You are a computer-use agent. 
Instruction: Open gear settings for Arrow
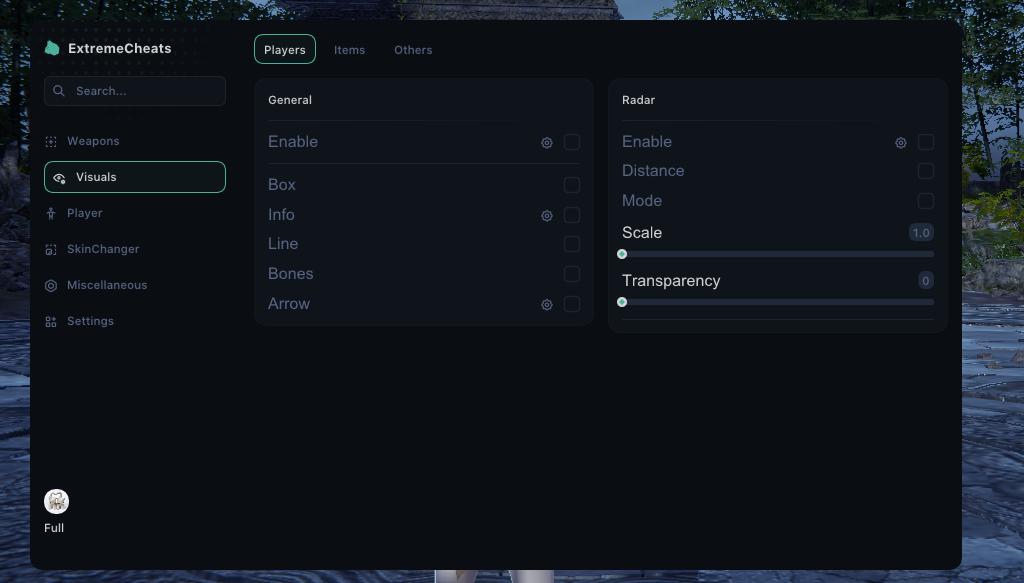point(547,304)
